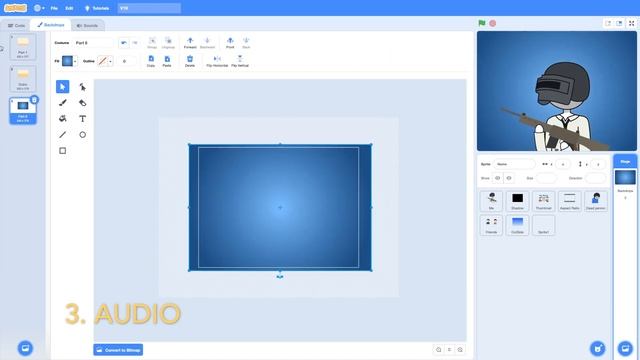Select the arrow Select tool
Image resolution: width=640 pixels, height=360 pixels.
click(x=62, y=87)
